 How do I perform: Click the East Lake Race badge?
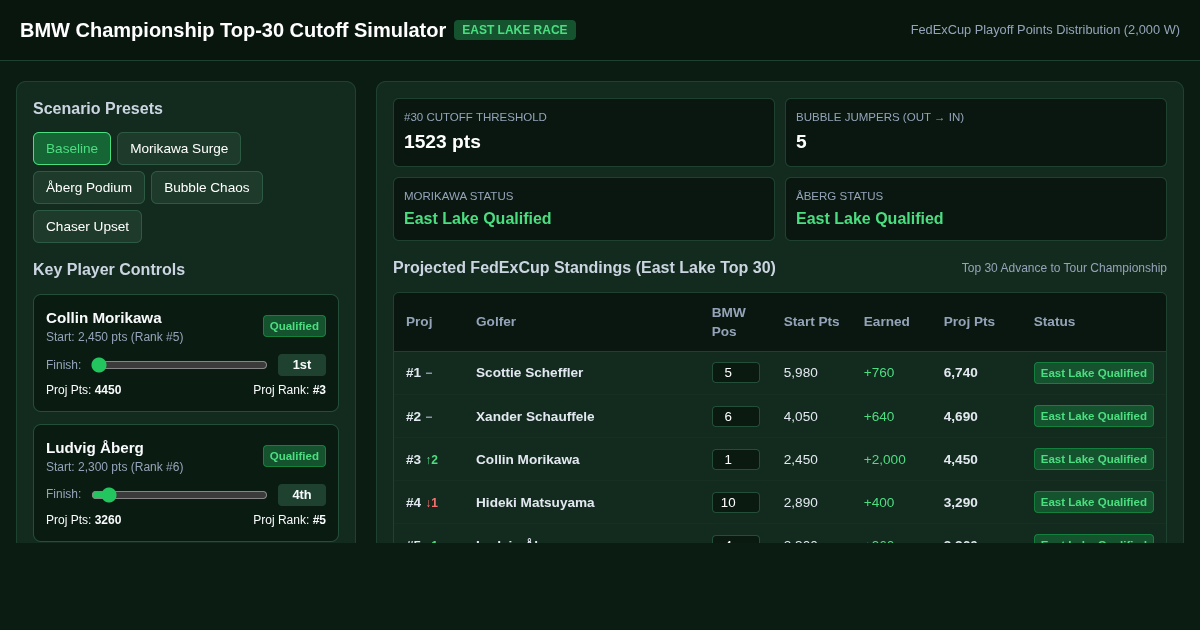pos(515,30)
